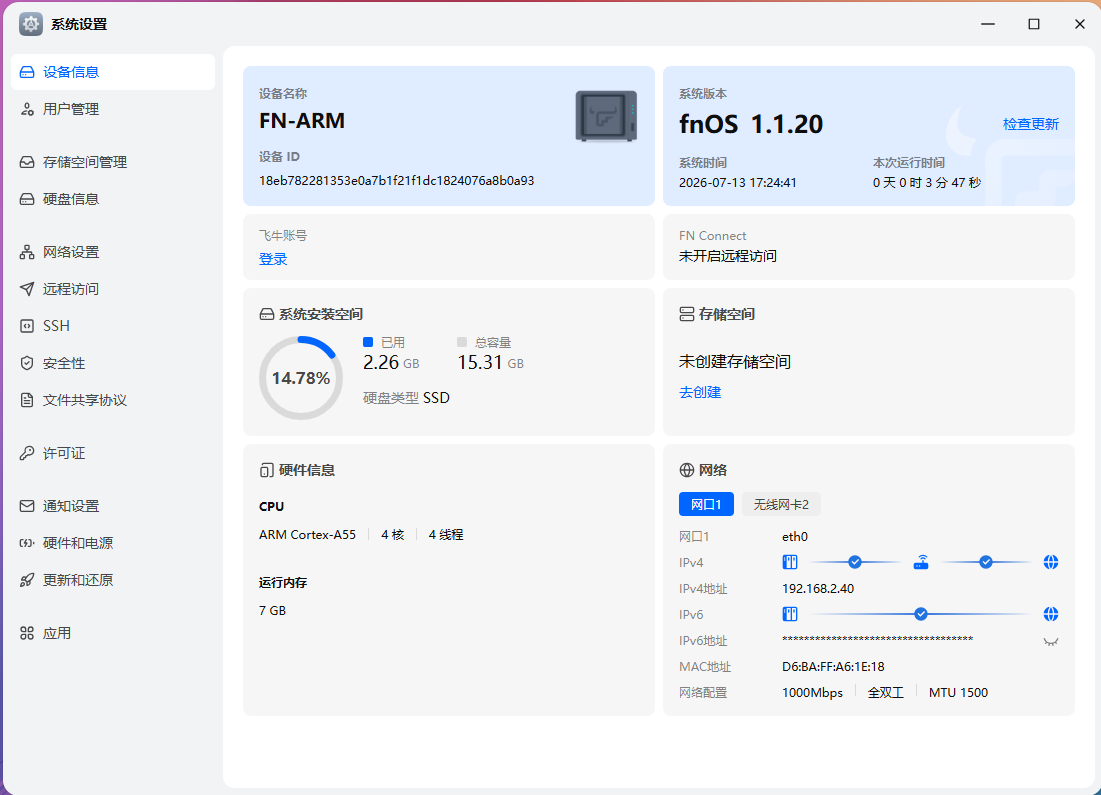
Task: Click the IPv4 row internet globe icon
Action: (x=1050, y=562)
